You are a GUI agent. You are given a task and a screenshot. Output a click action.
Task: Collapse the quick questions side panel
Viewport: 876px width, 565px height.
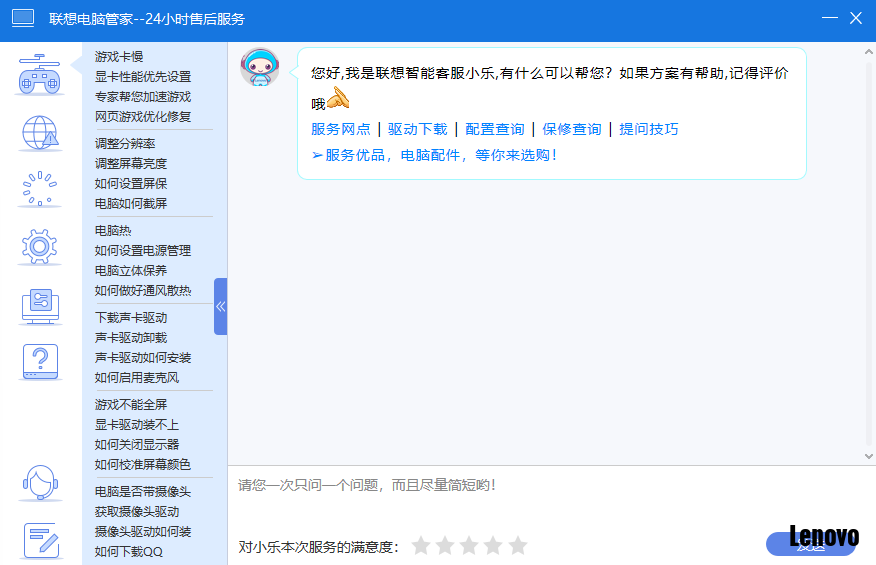pos(221,306)
